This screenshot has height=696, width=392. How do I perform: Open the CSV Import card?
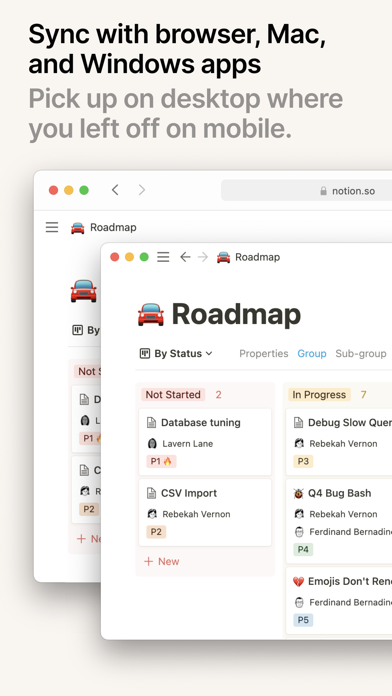point(205,513)
